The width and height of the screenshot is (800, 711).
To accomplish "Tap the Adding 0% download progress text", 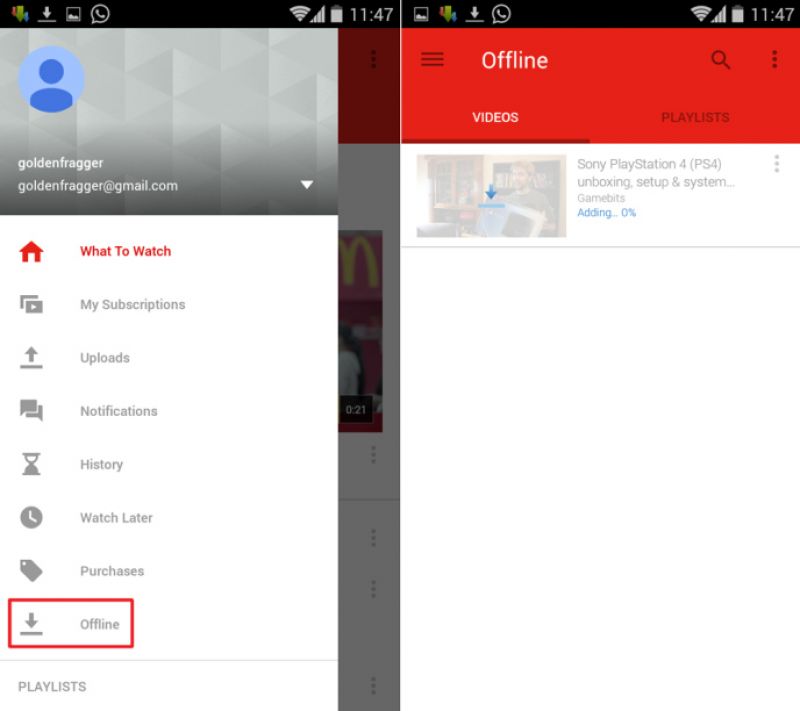I will point(606,213).
